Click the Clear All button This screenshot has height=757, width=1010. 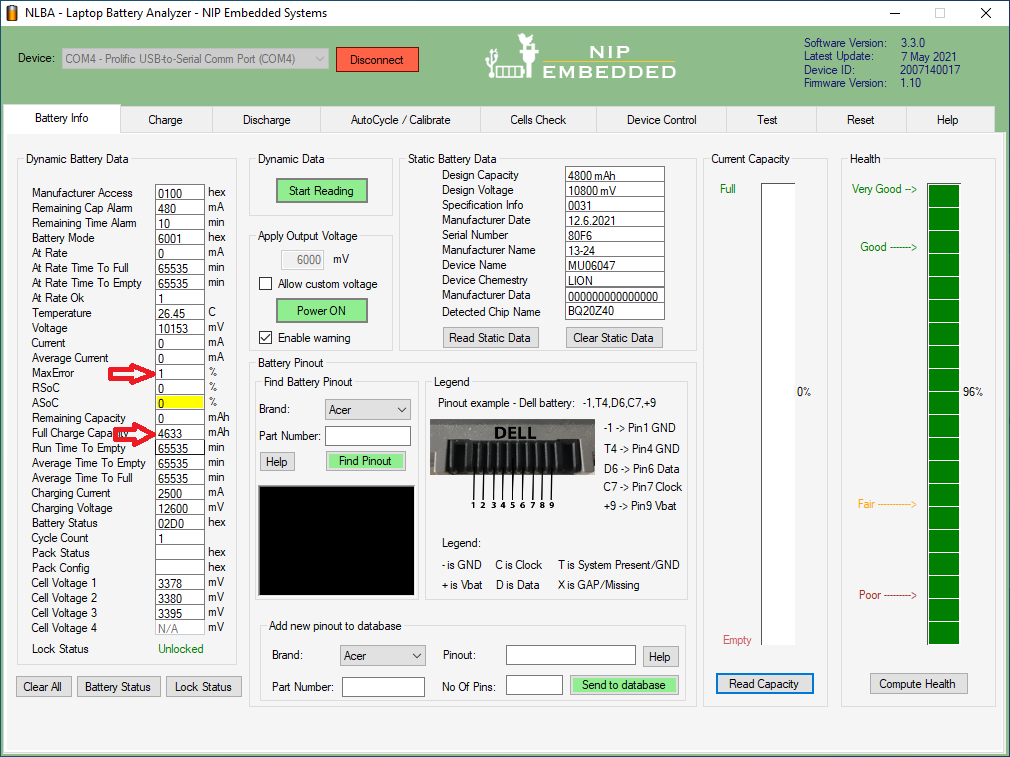[43, 687]
